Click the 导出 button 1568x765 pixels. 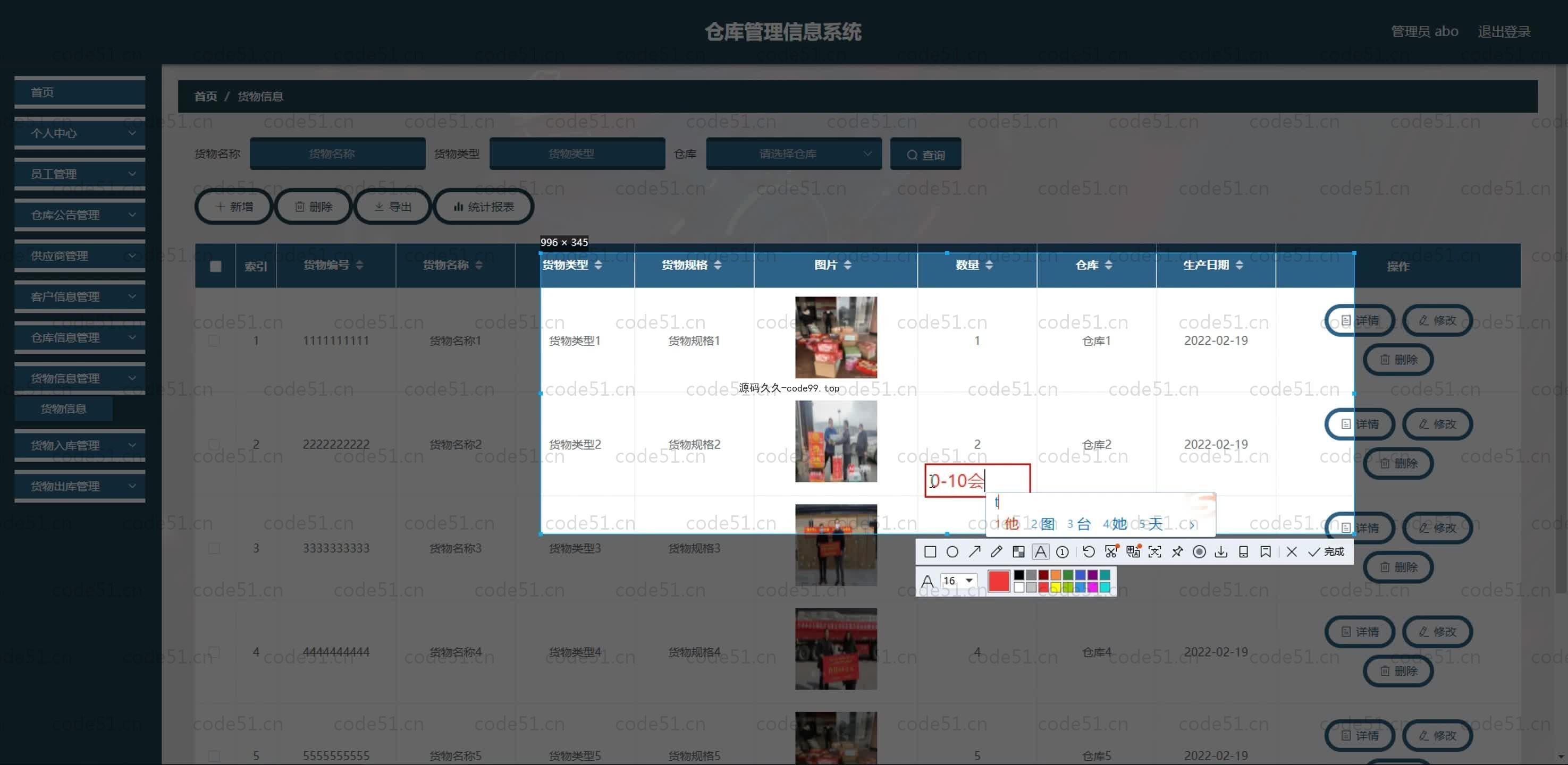tap(393, 207)
